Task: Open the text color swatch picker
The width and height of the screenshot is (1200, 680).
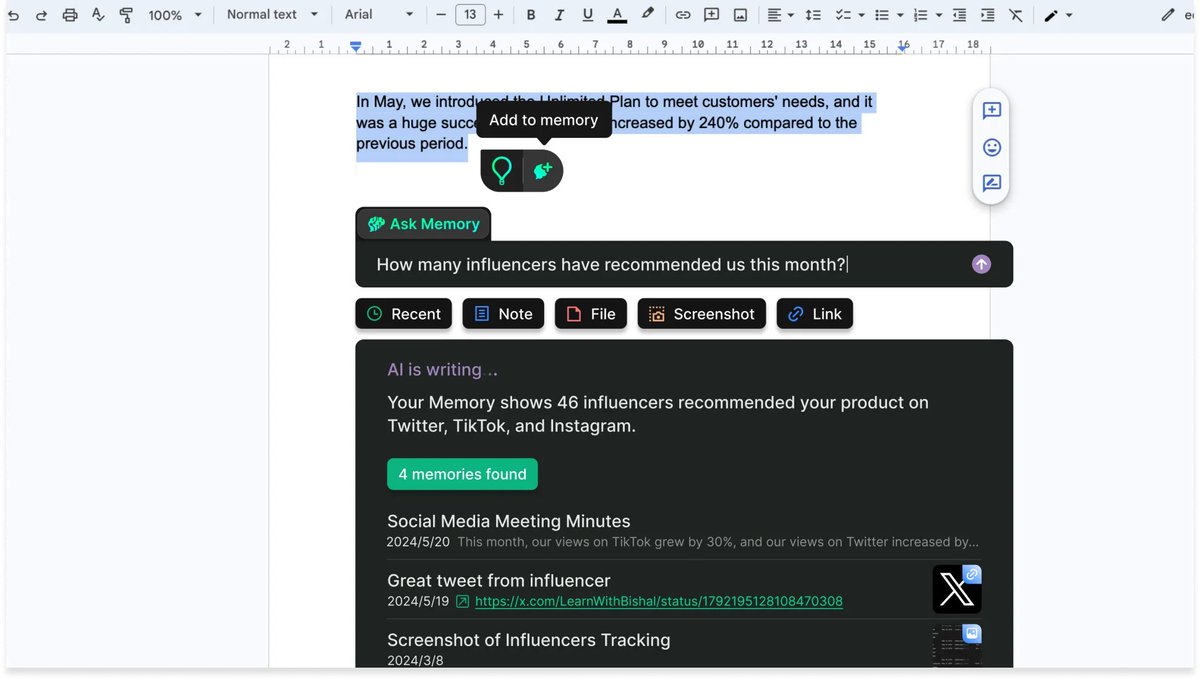Action: (617, 14)
